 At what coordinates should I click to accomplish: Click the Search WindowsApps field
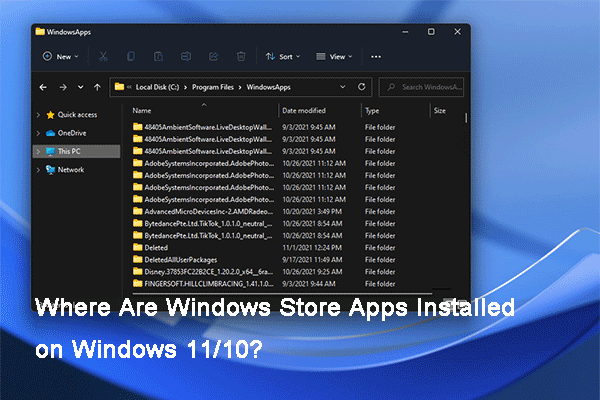click(x=421, y=87)
